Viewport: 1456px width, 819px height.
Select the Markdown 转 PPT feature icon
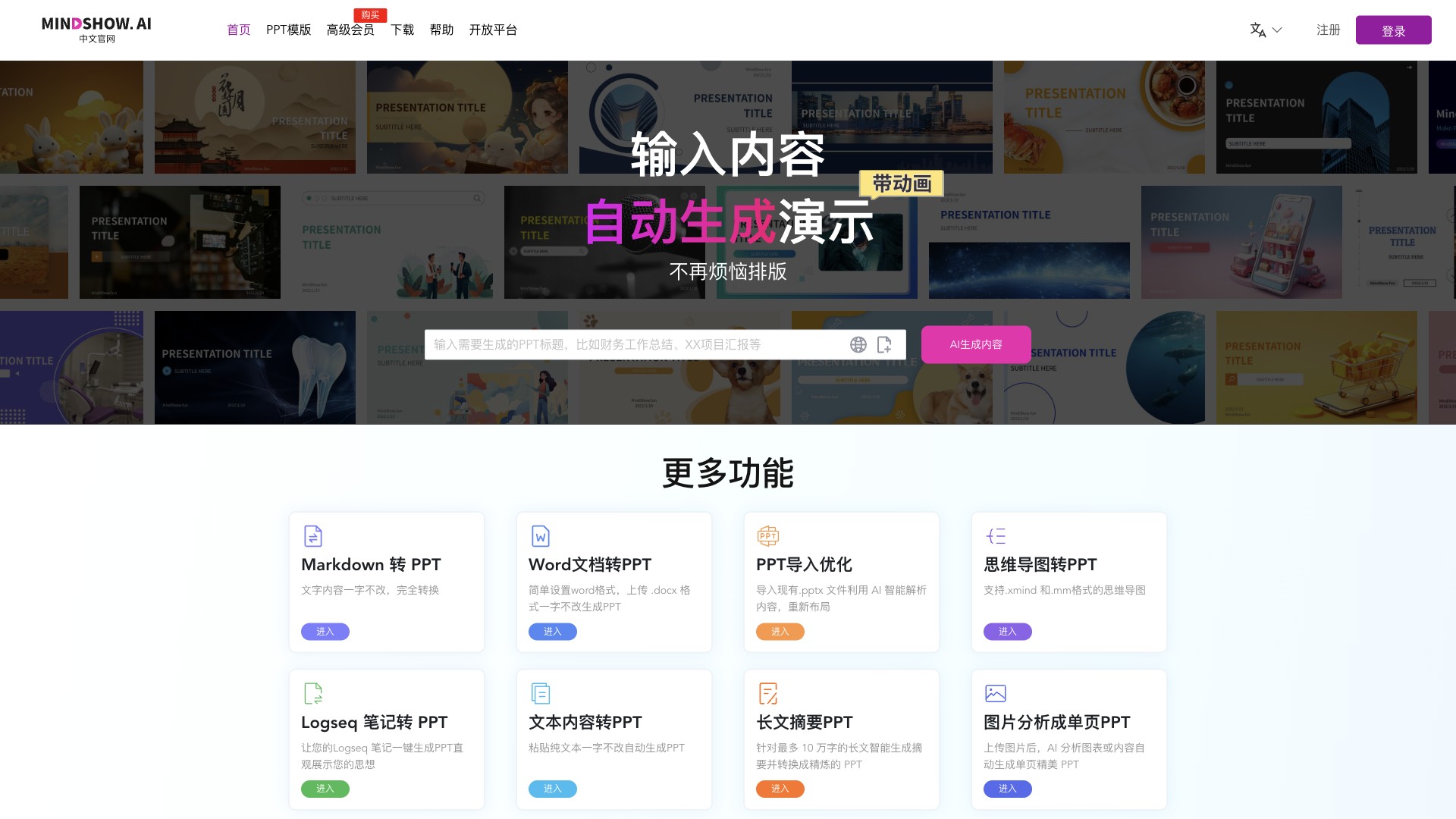click(x=313, y=536)
